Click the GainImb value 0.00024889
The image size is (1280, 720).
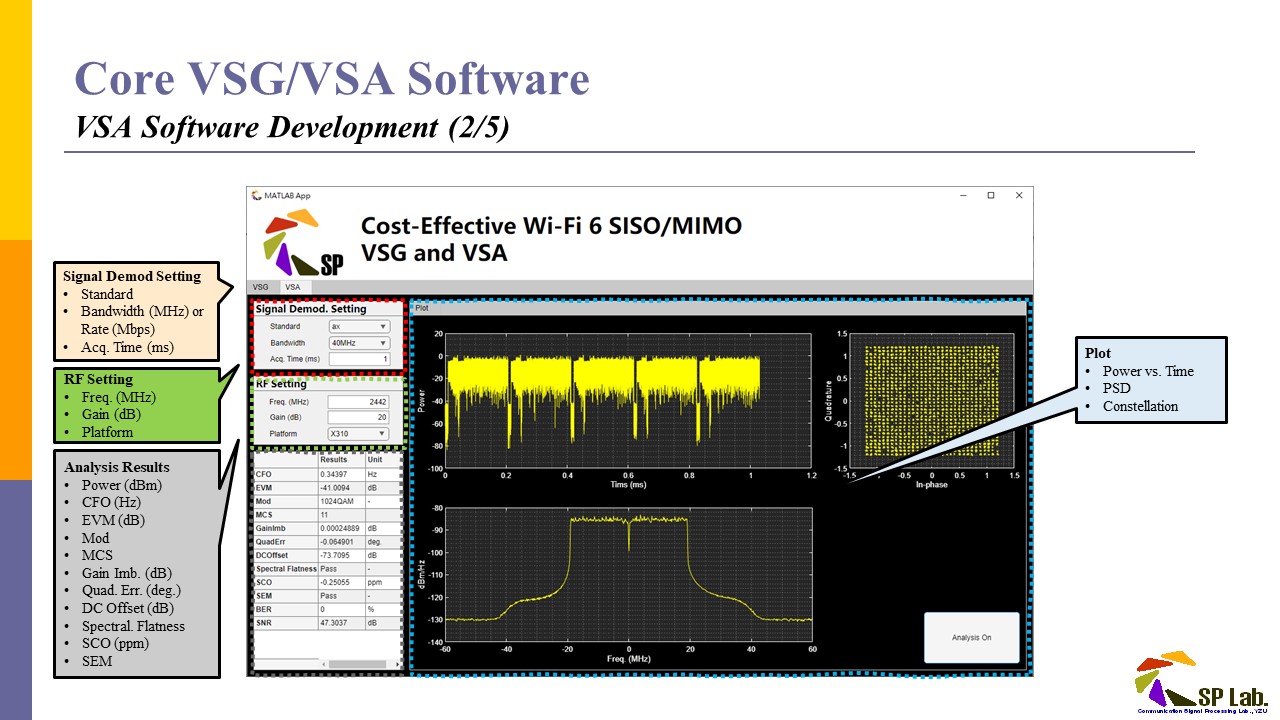point(341,529)
